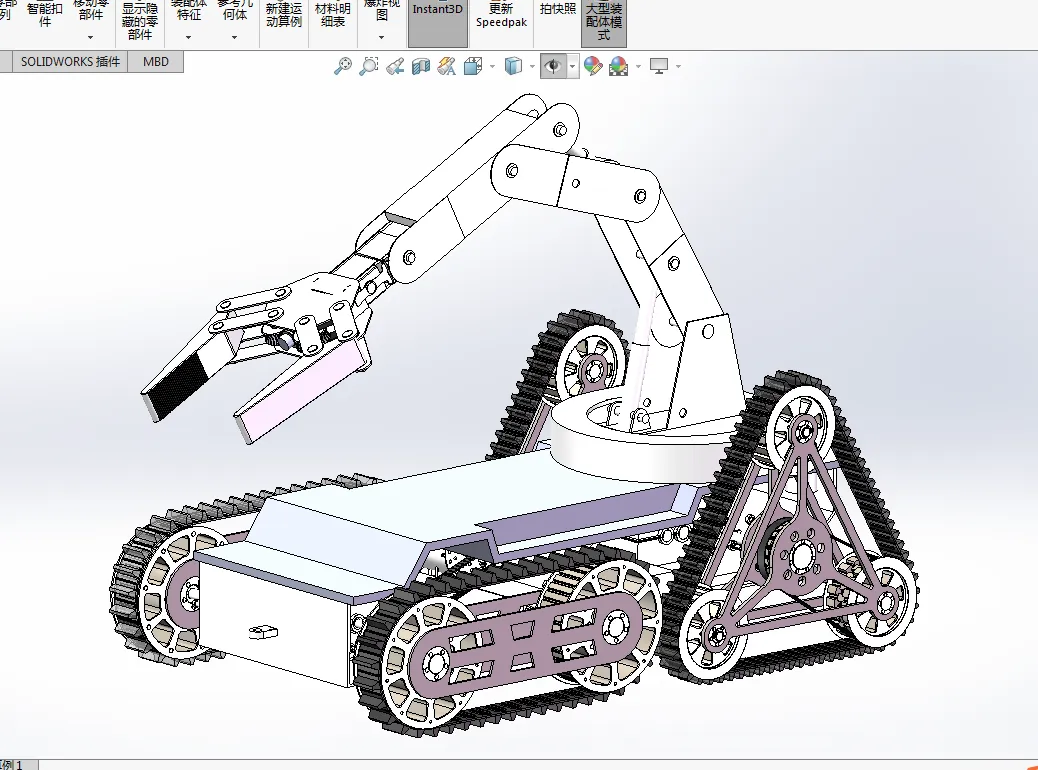Viewport: 1038px width, 770px height.
Task: Click 更新 Speedpak button
Action: (x=501, y=15)
